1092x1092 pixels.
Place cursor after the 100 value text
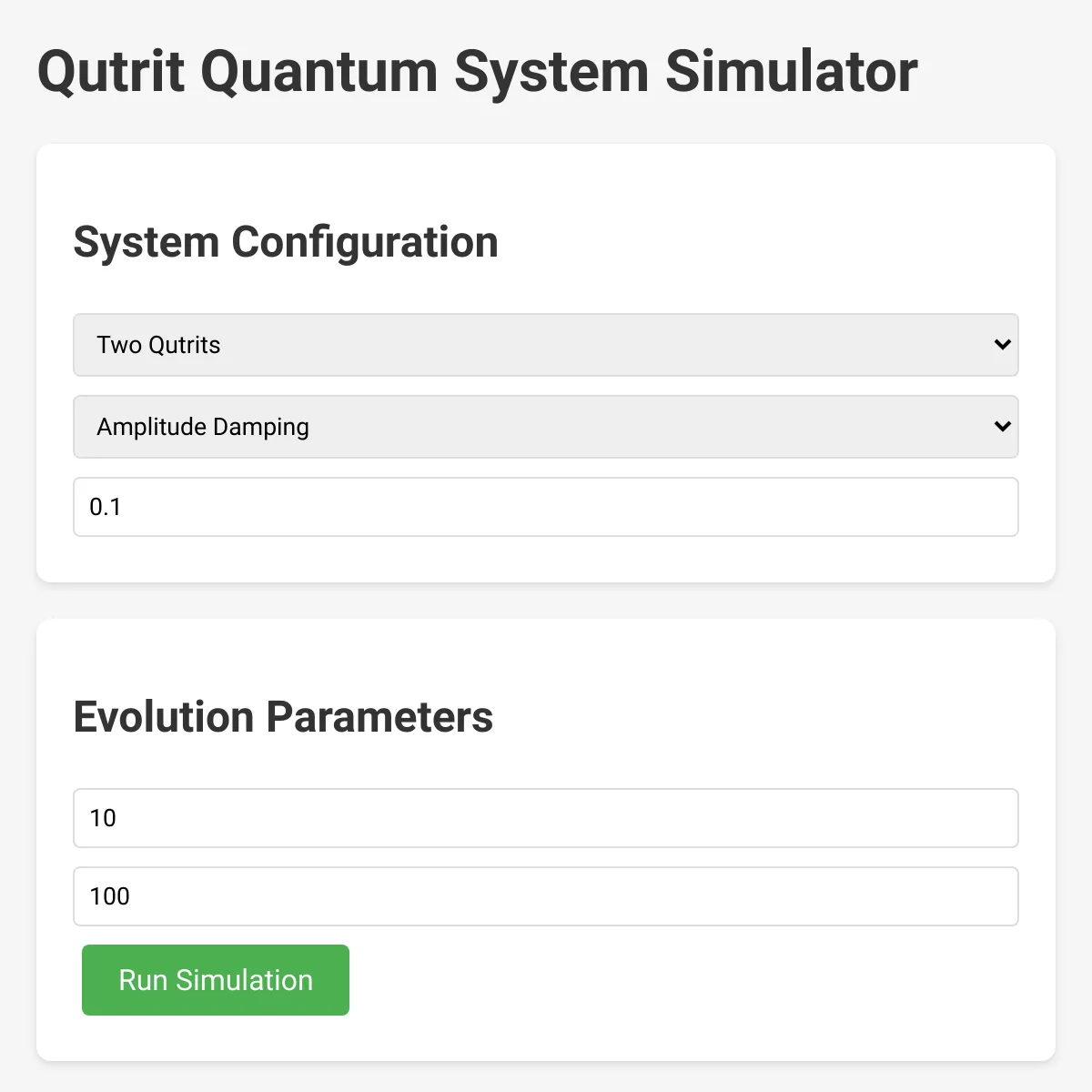click(132, 896)
